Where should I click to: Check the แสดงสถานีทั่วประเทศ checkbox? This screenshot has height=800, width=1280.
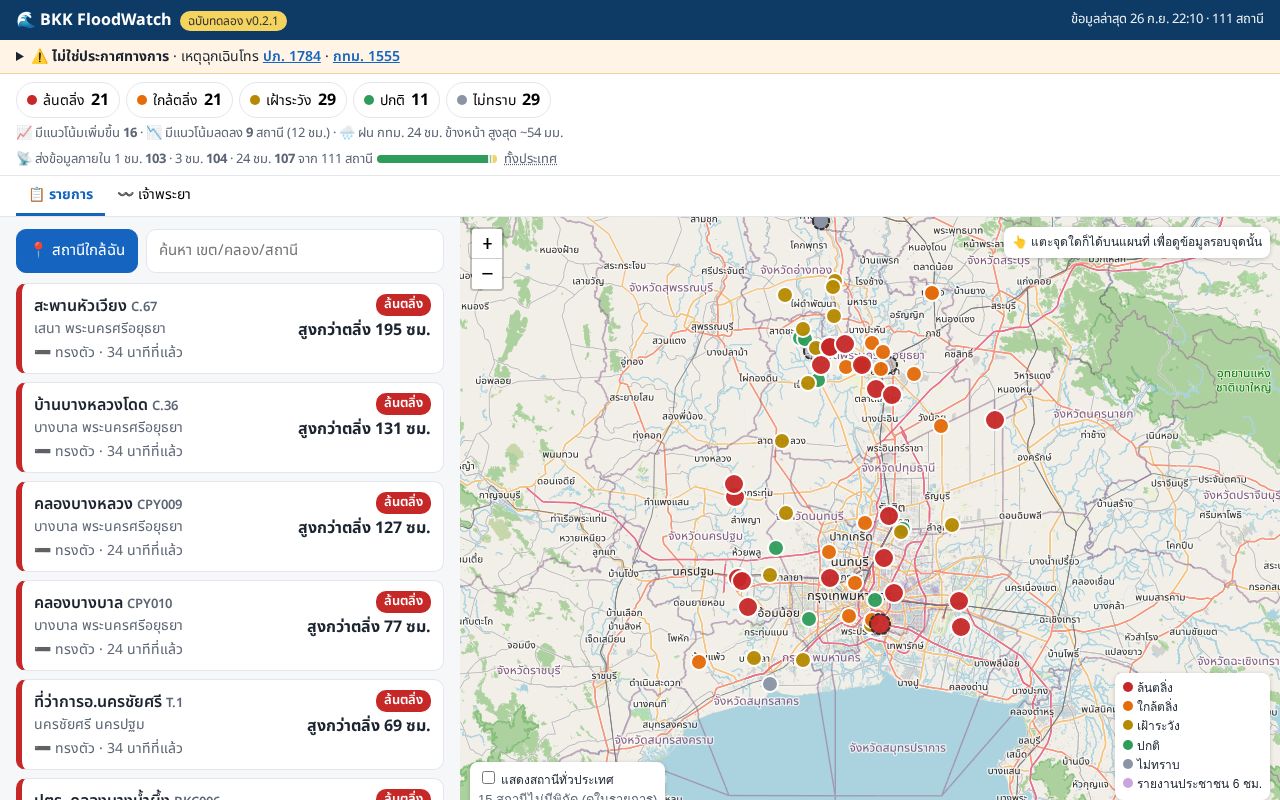[x=489, y=778]
